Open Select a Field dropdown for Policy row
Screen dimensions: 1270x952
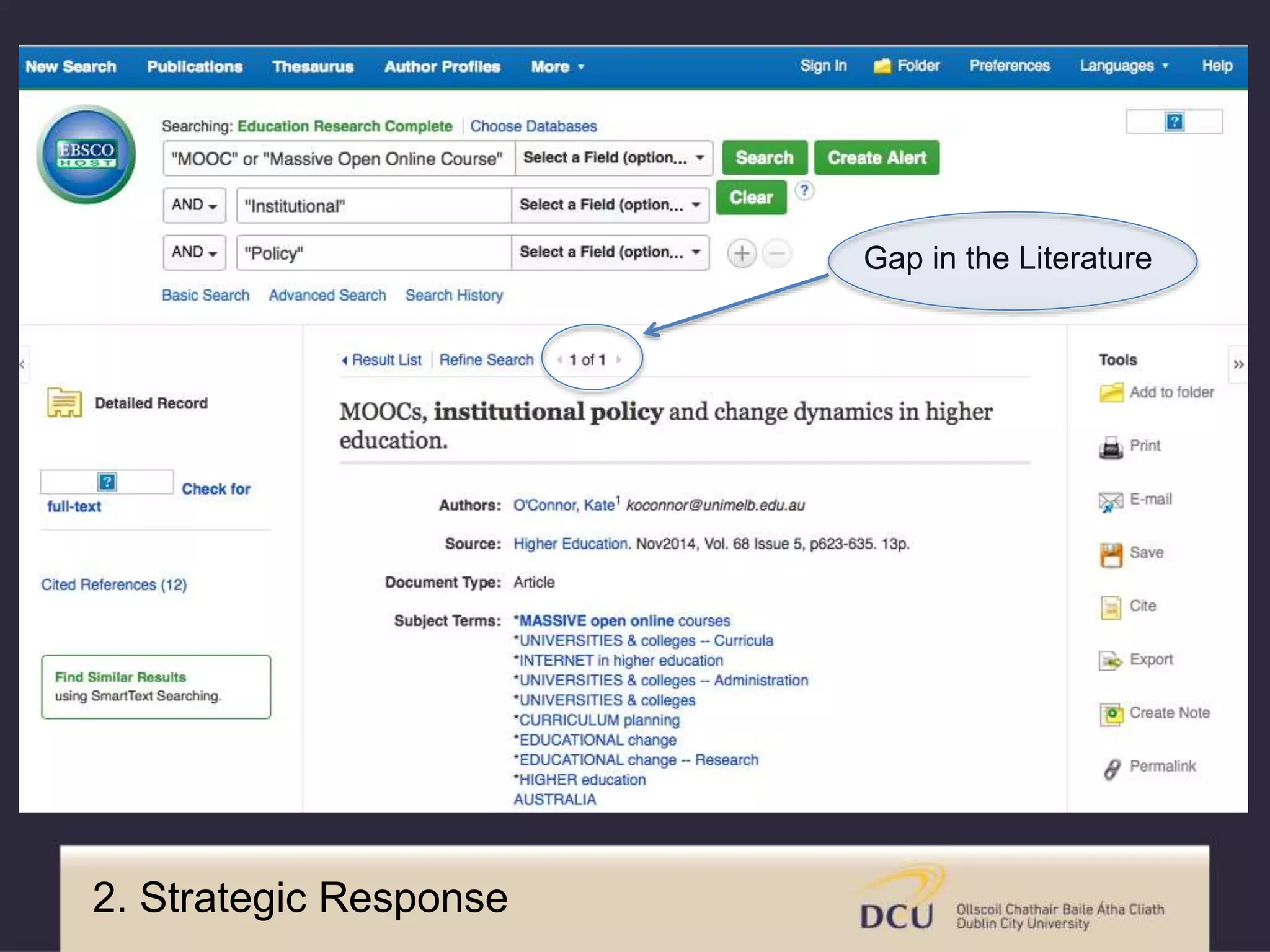pos(610,252)
